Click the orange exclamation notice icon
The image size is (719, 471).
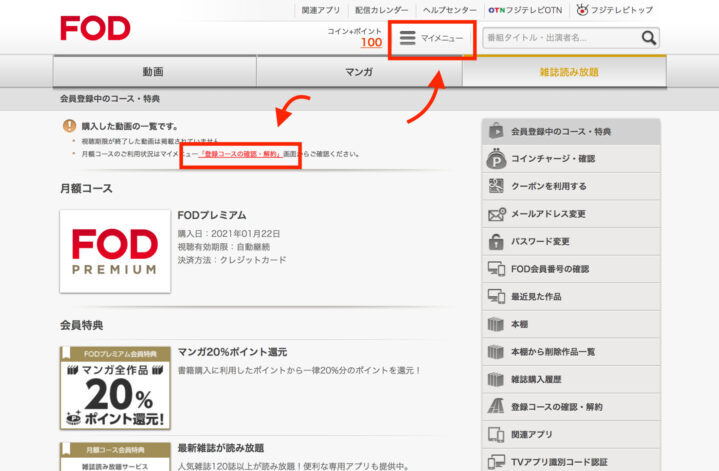[x=69, y=125]
